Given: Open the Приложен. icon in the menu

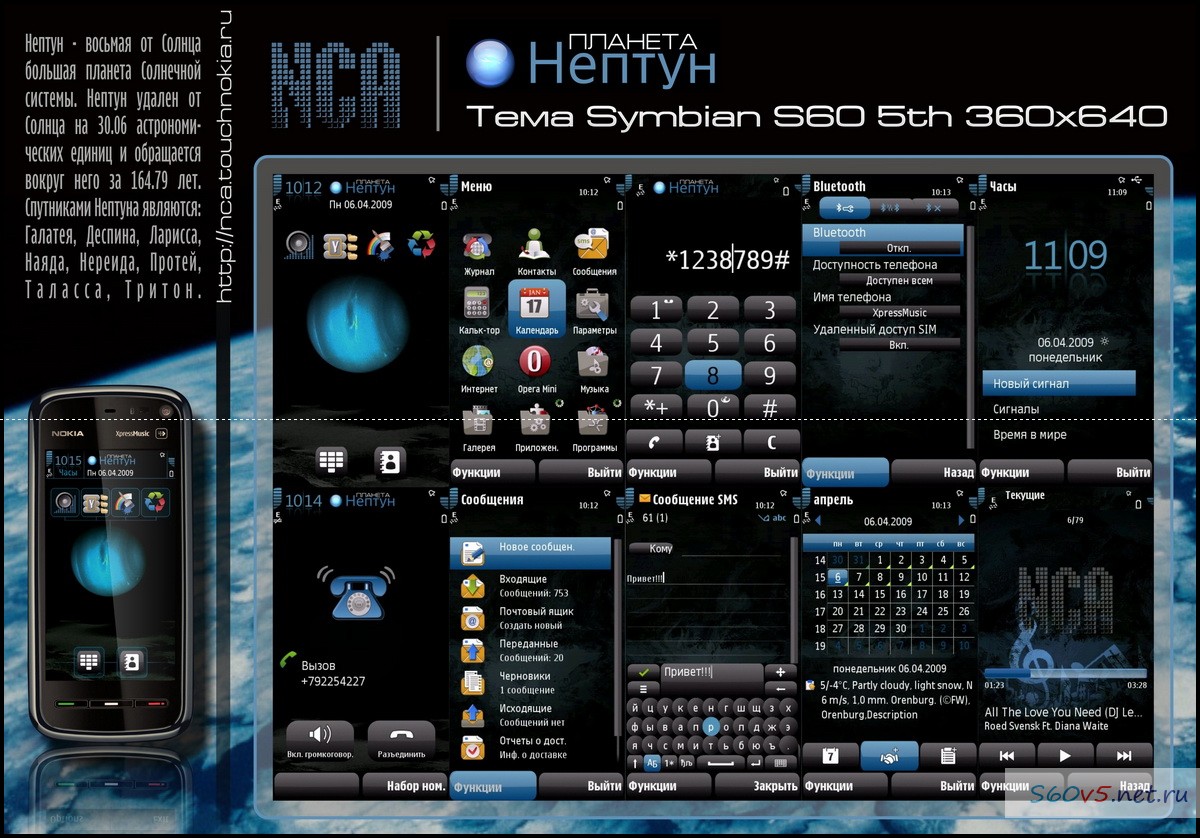Looking at the screenshot, I should (536, 420).
